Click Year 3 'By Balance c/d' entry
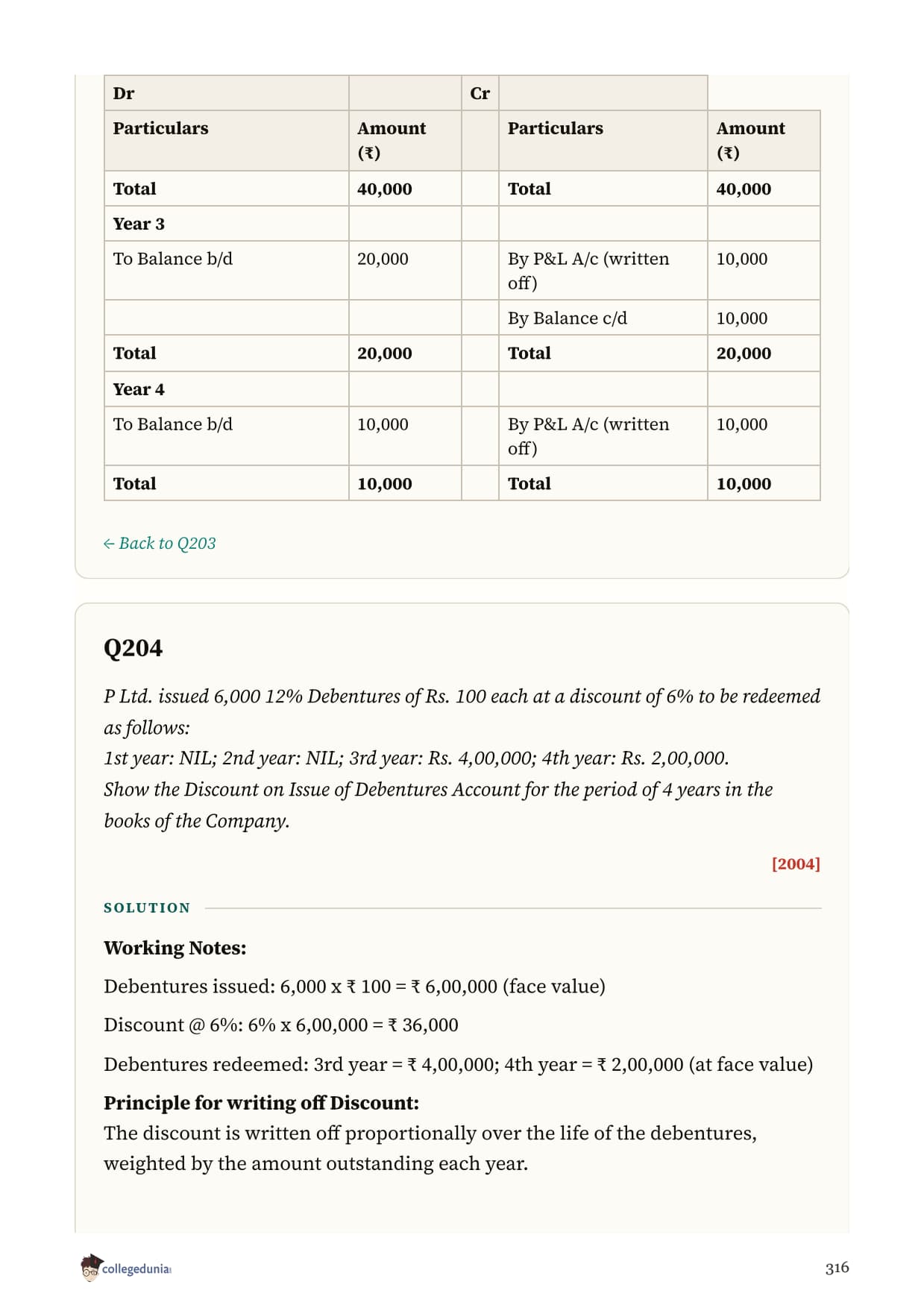This screenshot has height=1308, width=924. point(568,318)
